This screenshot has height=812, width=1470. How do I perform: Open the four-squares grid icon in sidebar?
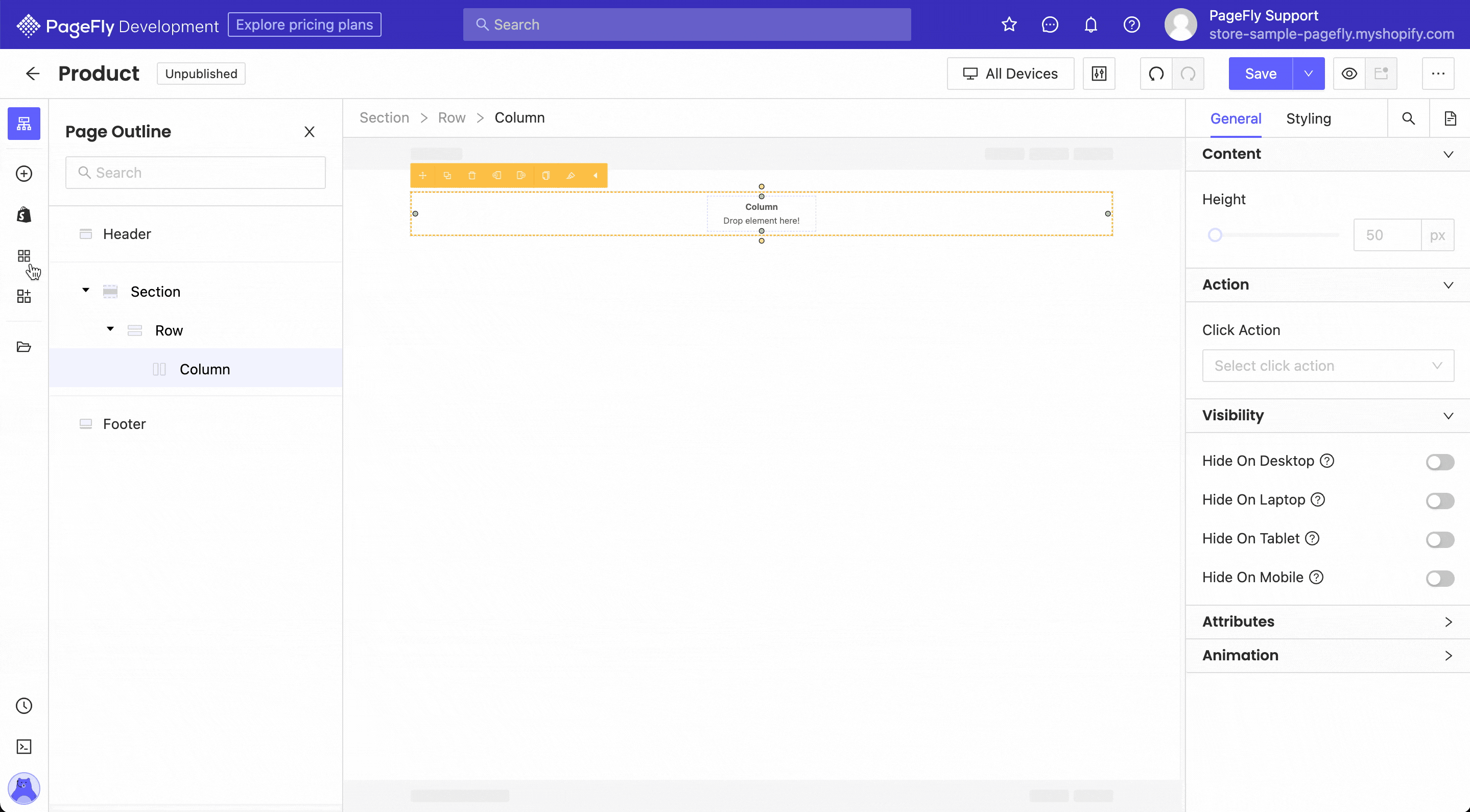[x=24, y=256]
